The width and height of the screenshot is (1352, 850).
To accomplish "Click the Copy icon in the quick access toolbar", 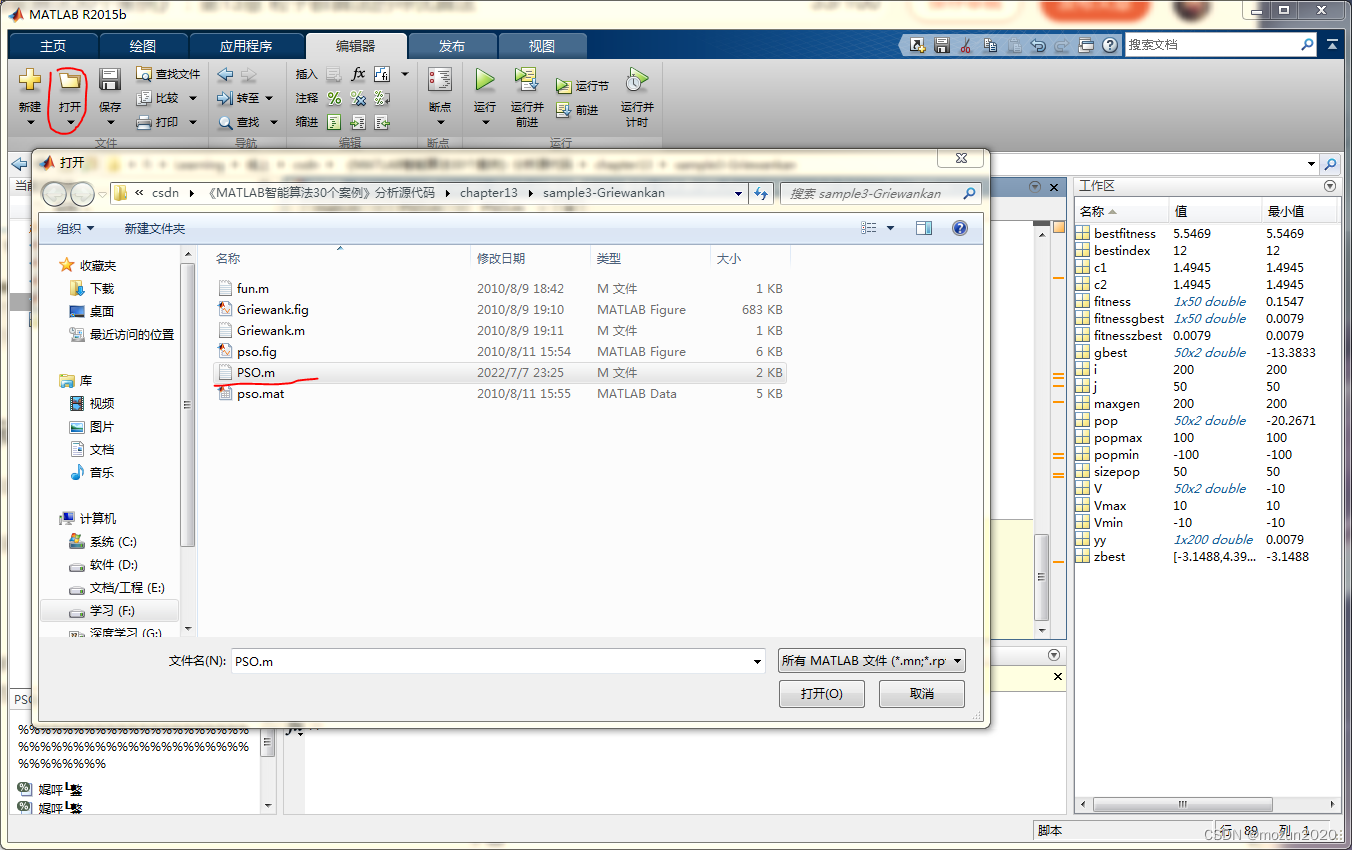I will (990, 45).
